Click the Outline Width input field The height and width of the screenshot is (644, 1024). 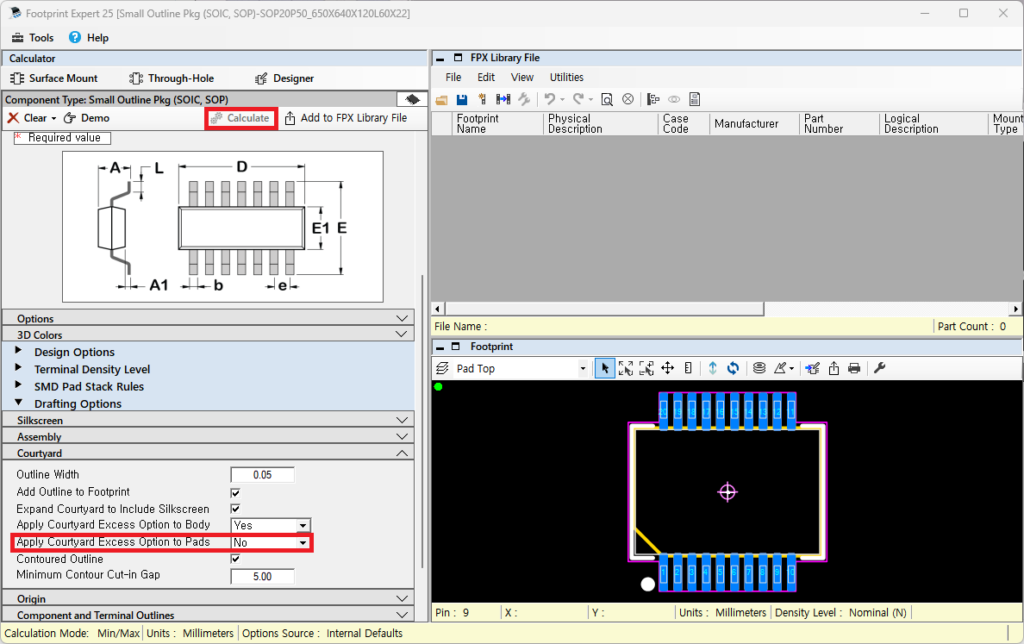coord(262,475)
